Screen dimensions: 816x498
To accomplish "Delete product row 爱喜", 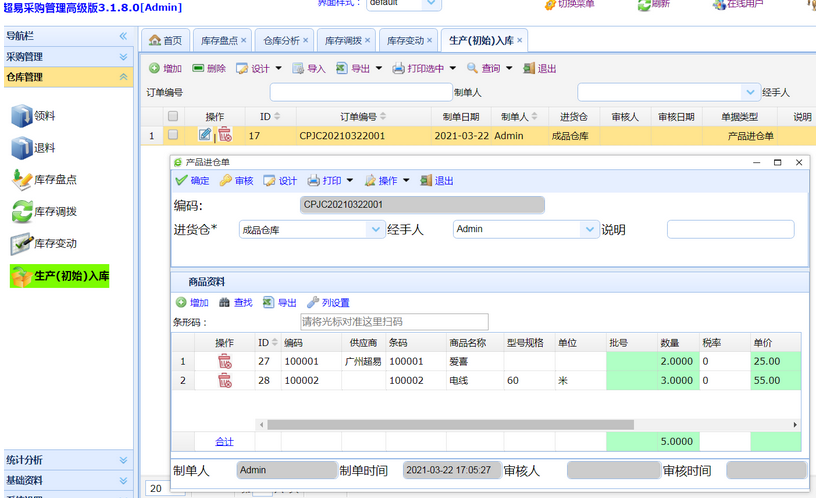I will (x=225, y=361).
